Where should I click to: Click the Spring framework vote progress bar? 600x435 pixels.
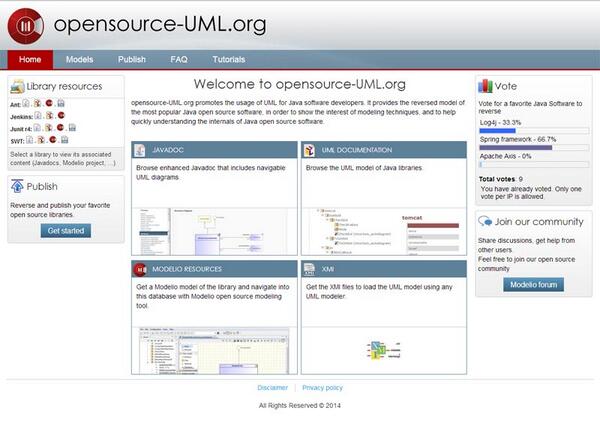point(534,148)
